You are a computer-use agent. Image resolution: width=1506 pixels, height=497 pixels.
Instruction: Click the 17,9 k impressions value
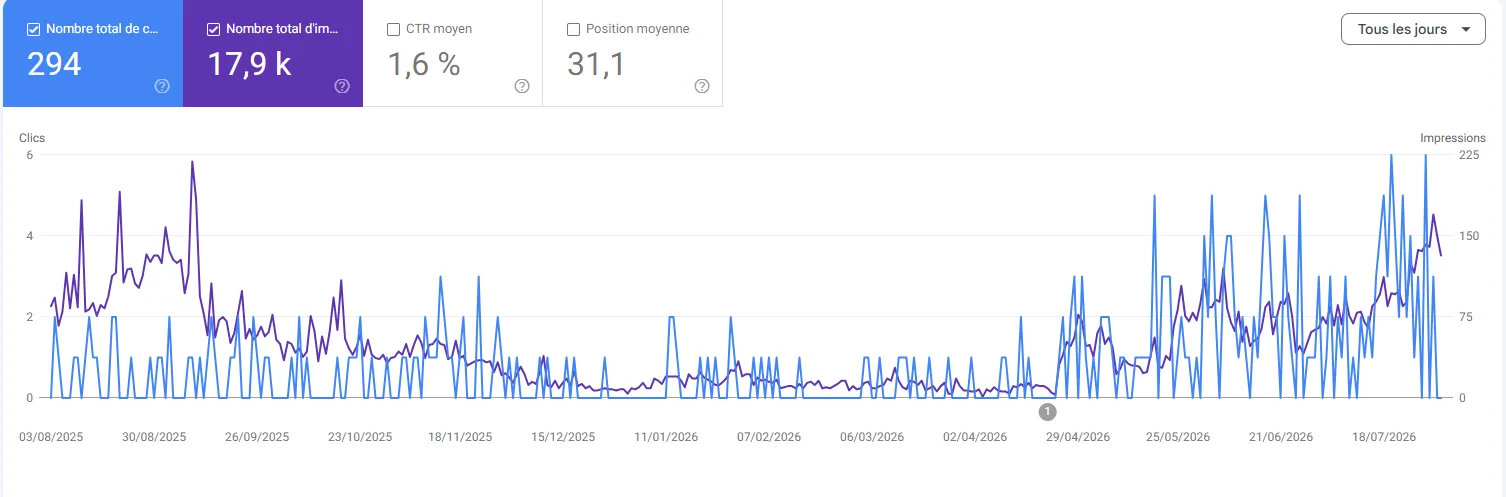pyautogui.click(x=249, y=65)
